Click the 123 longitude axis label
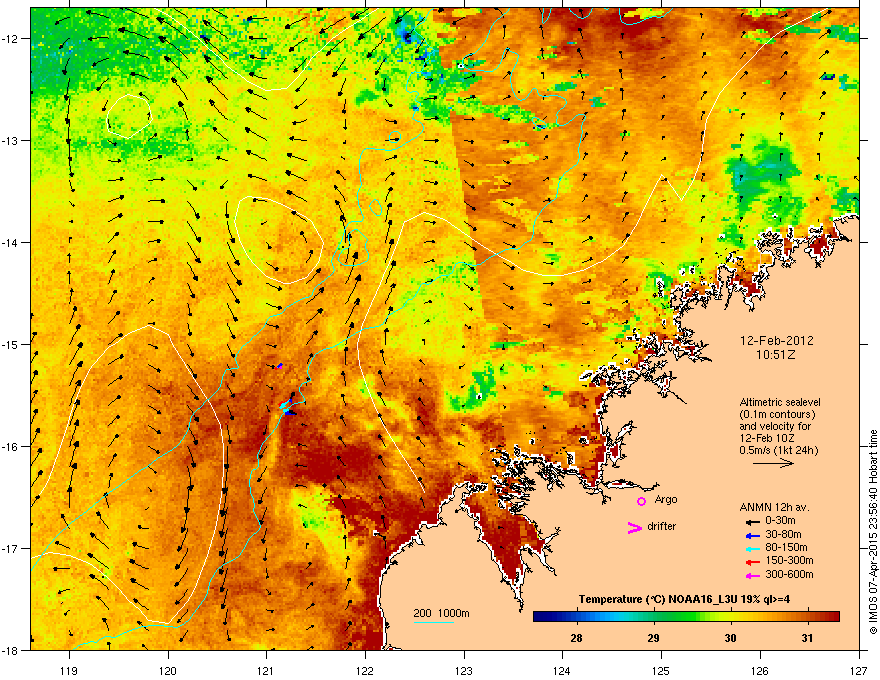Image resolution: width=880 pixels, height=680 pixels. point(464,670)
